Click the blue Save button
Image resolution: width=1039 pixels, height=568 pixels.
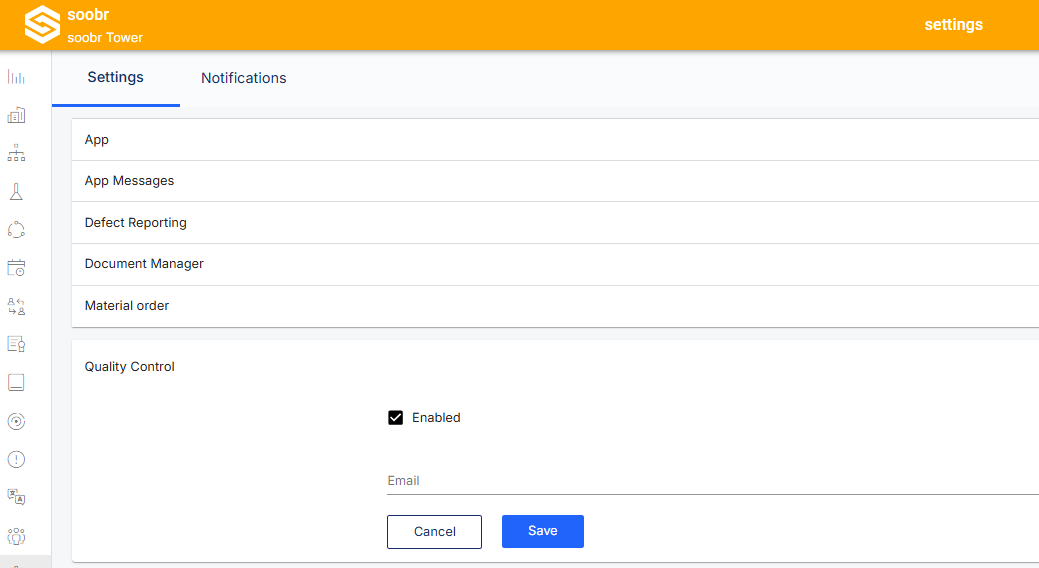(x=543, y=532)
